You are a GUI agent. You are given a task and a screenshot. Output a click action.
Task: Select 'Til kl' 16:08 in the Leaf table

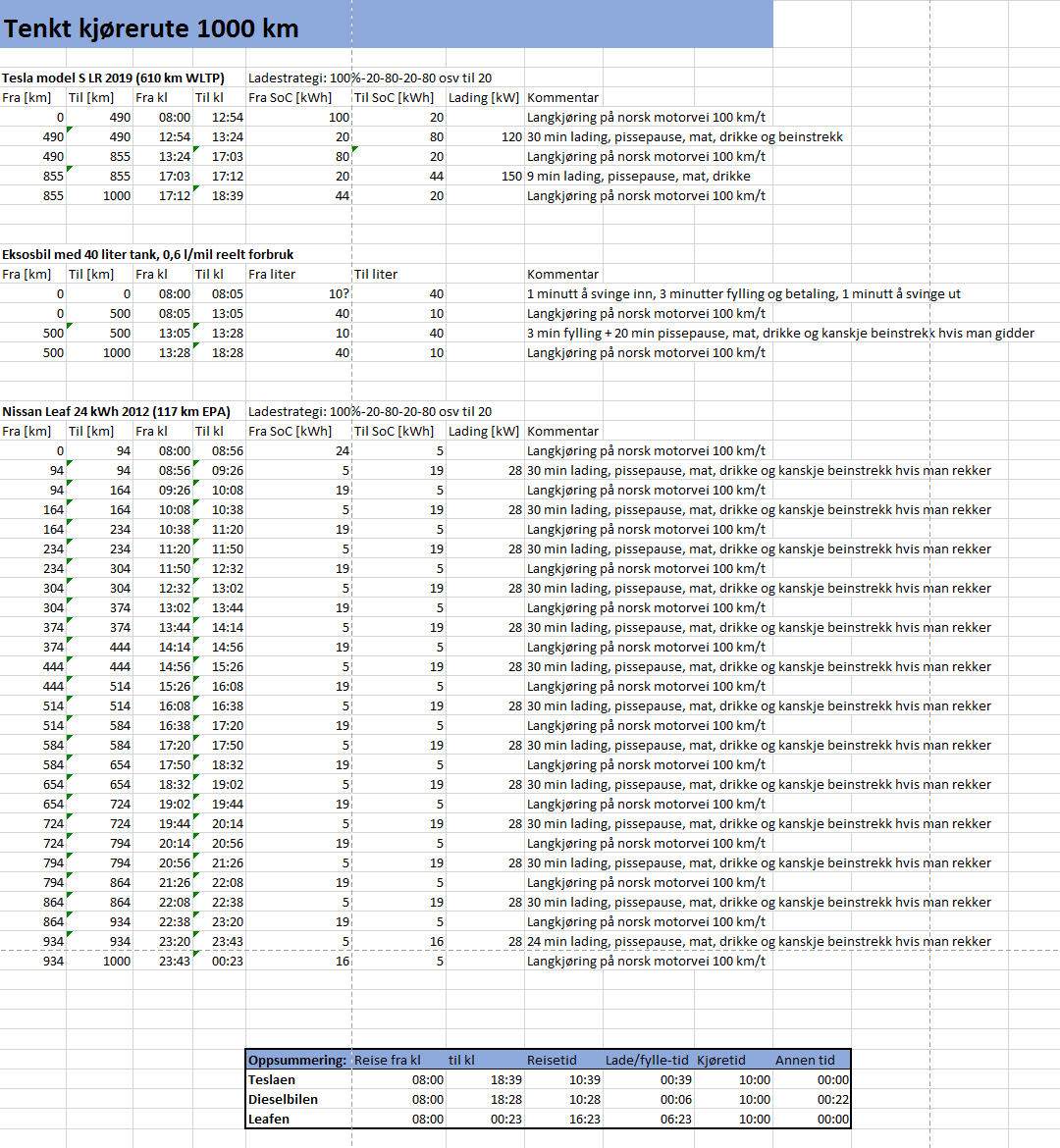[219, 687]
